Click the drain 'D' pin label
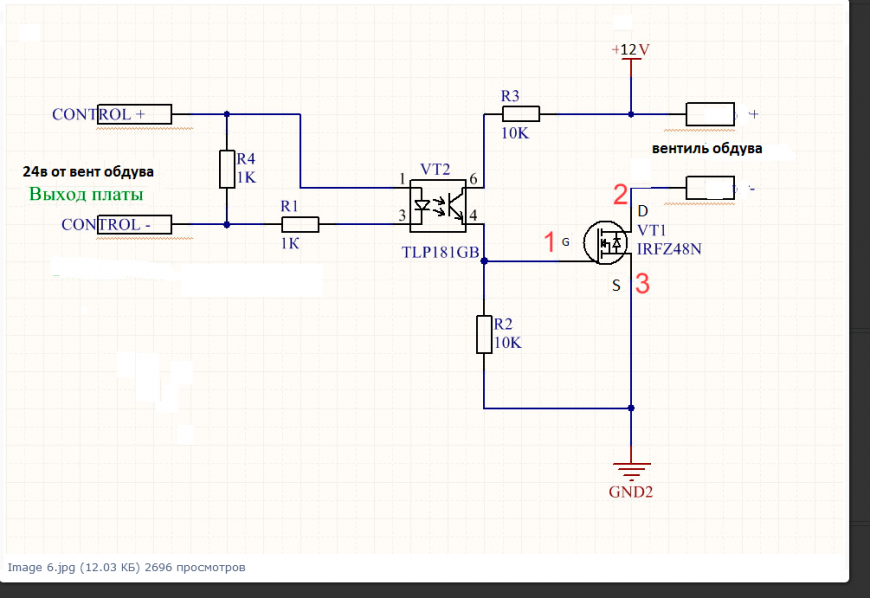This screenshot has width=870, height=598. point(643,211)
